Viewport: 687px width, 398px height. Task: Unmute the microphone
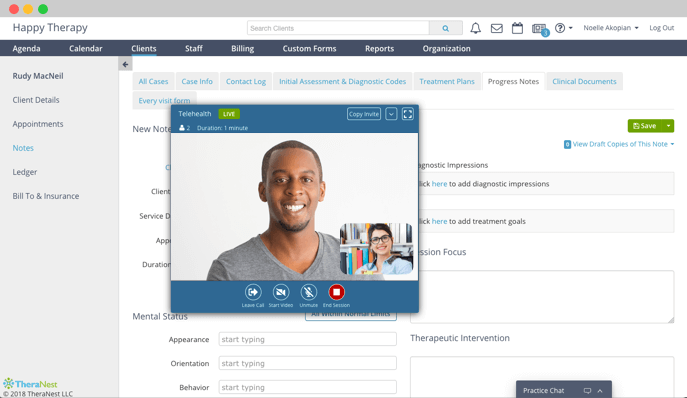[308, 292]
